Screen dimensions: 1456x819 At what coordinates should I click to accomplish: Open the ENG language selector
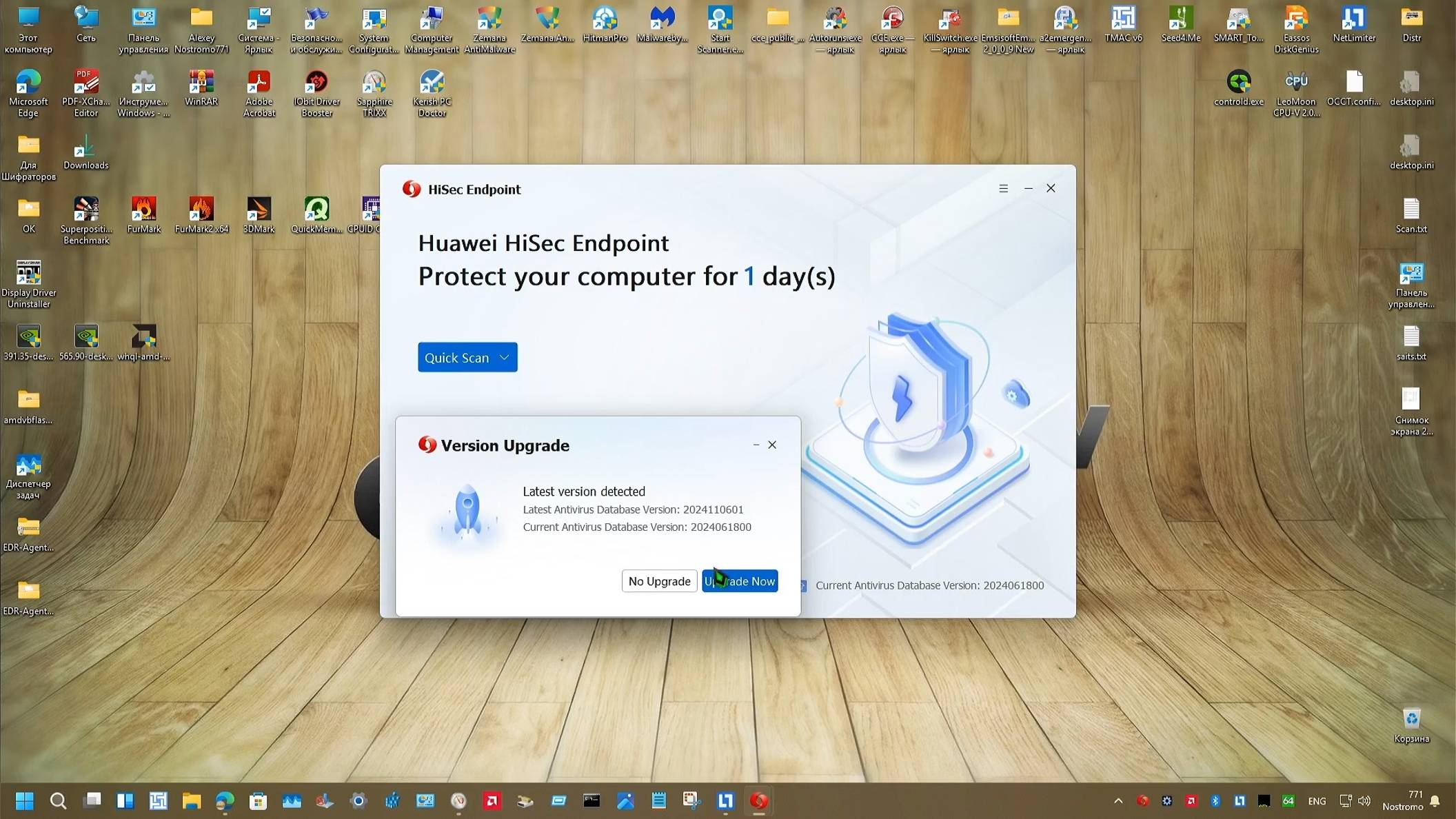[1317, 800]
